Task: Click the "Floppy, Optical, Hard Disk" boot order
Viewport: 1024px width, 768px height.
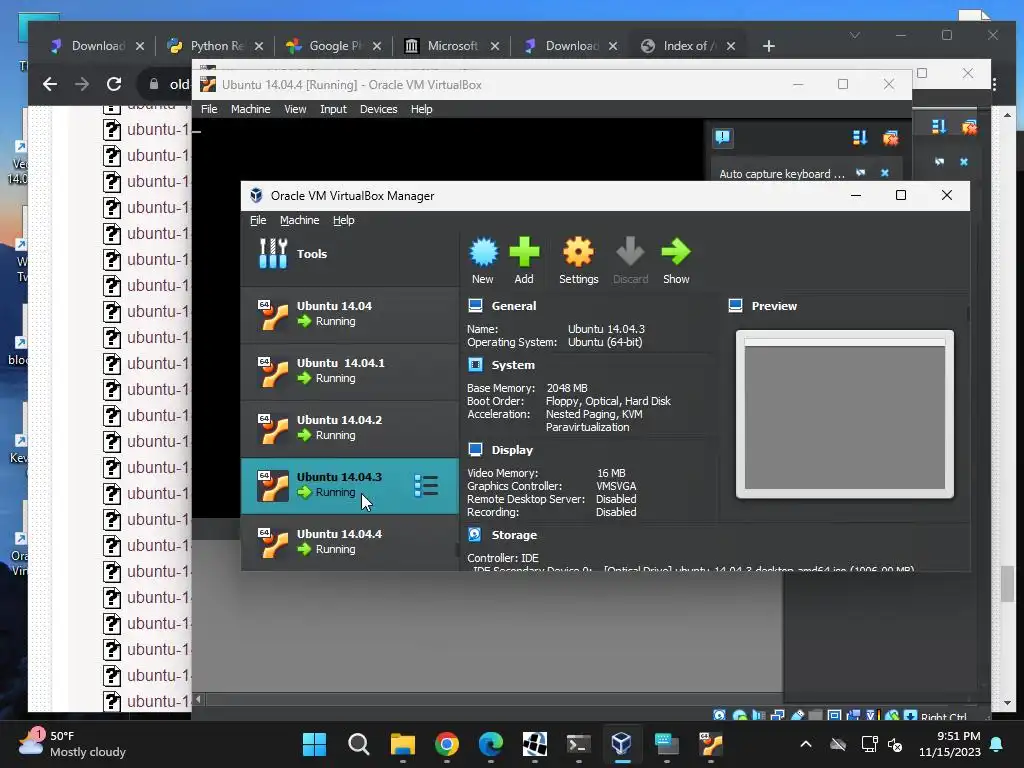Action: (x=608, y=401)
